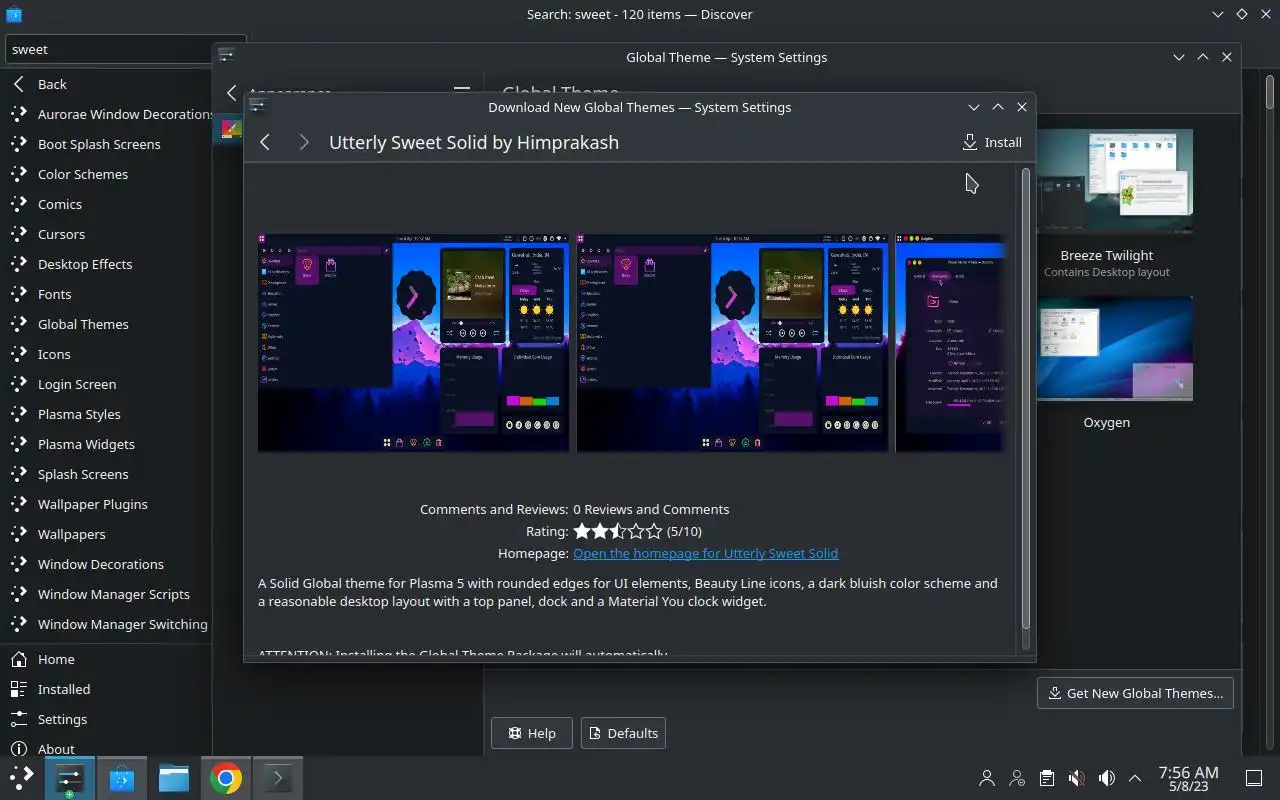Open Plasma Styles category

[106, 414]
